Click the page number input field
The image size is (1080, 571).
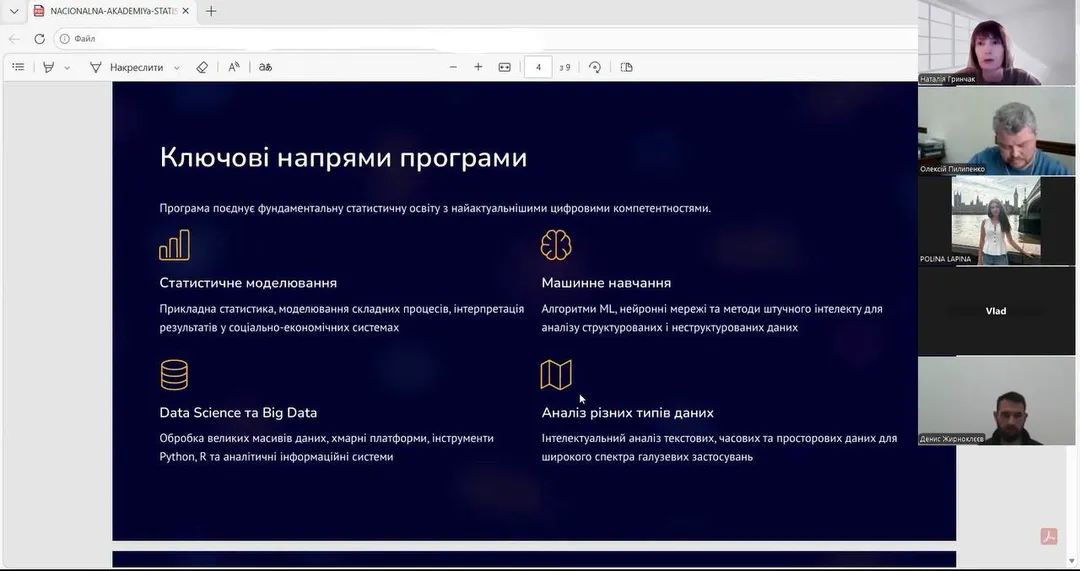(538, 67)
